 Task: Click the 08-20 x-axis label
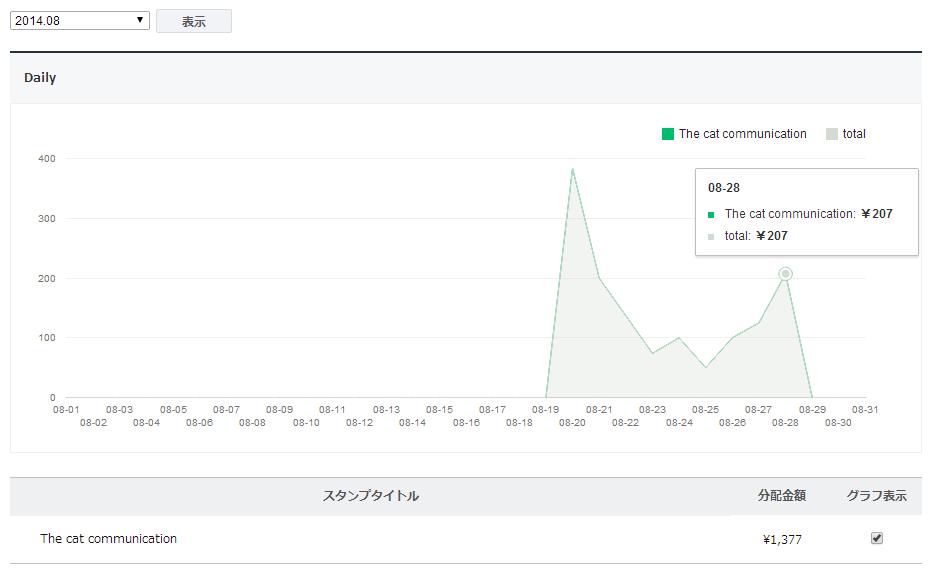coord(572,423)
